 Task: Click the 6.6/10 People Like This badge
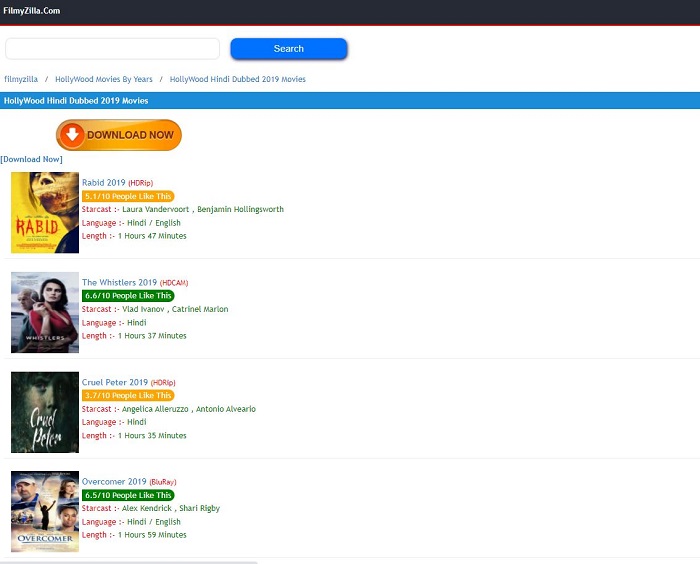(128, 296)
